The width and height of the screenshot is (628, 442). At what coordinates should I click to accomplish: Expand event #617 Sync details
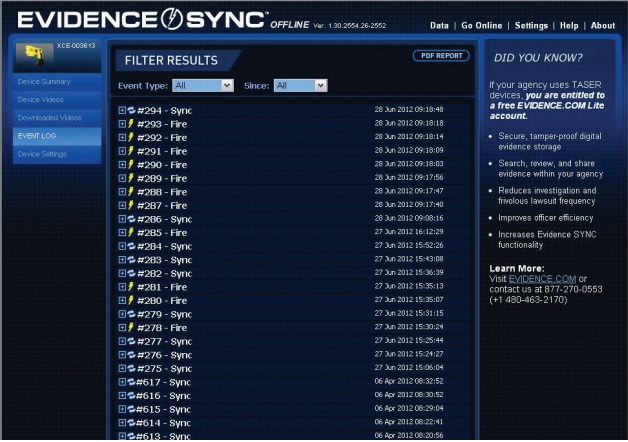coord(122,382)
